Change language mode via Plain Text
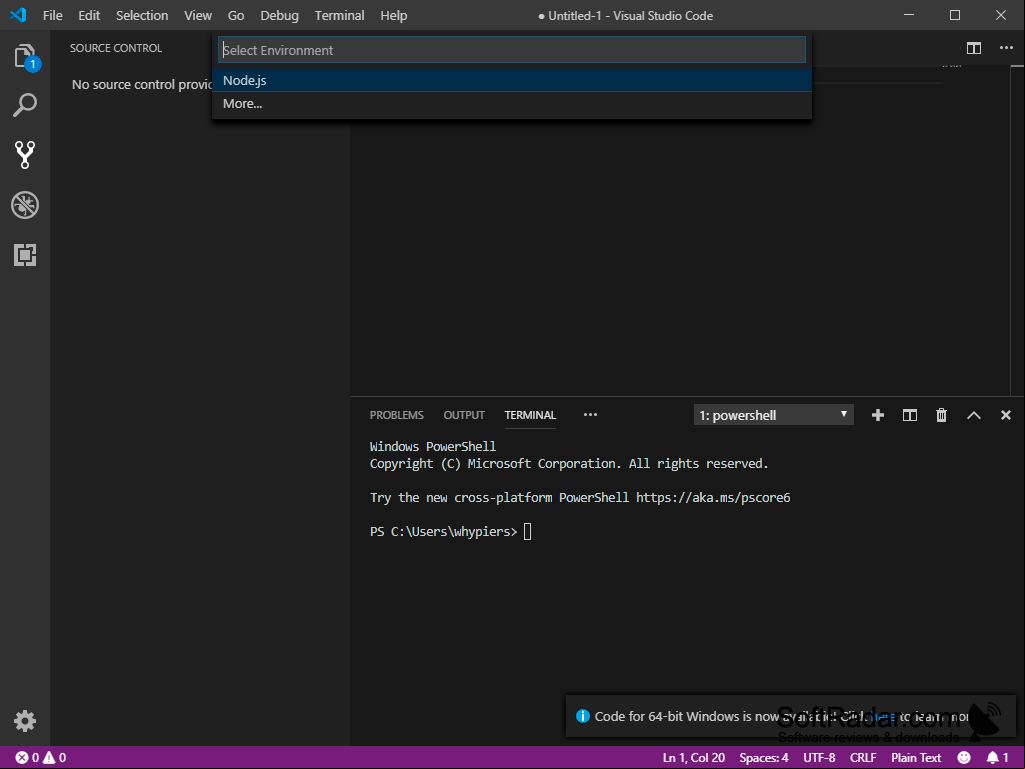 (x=916, y=758)
